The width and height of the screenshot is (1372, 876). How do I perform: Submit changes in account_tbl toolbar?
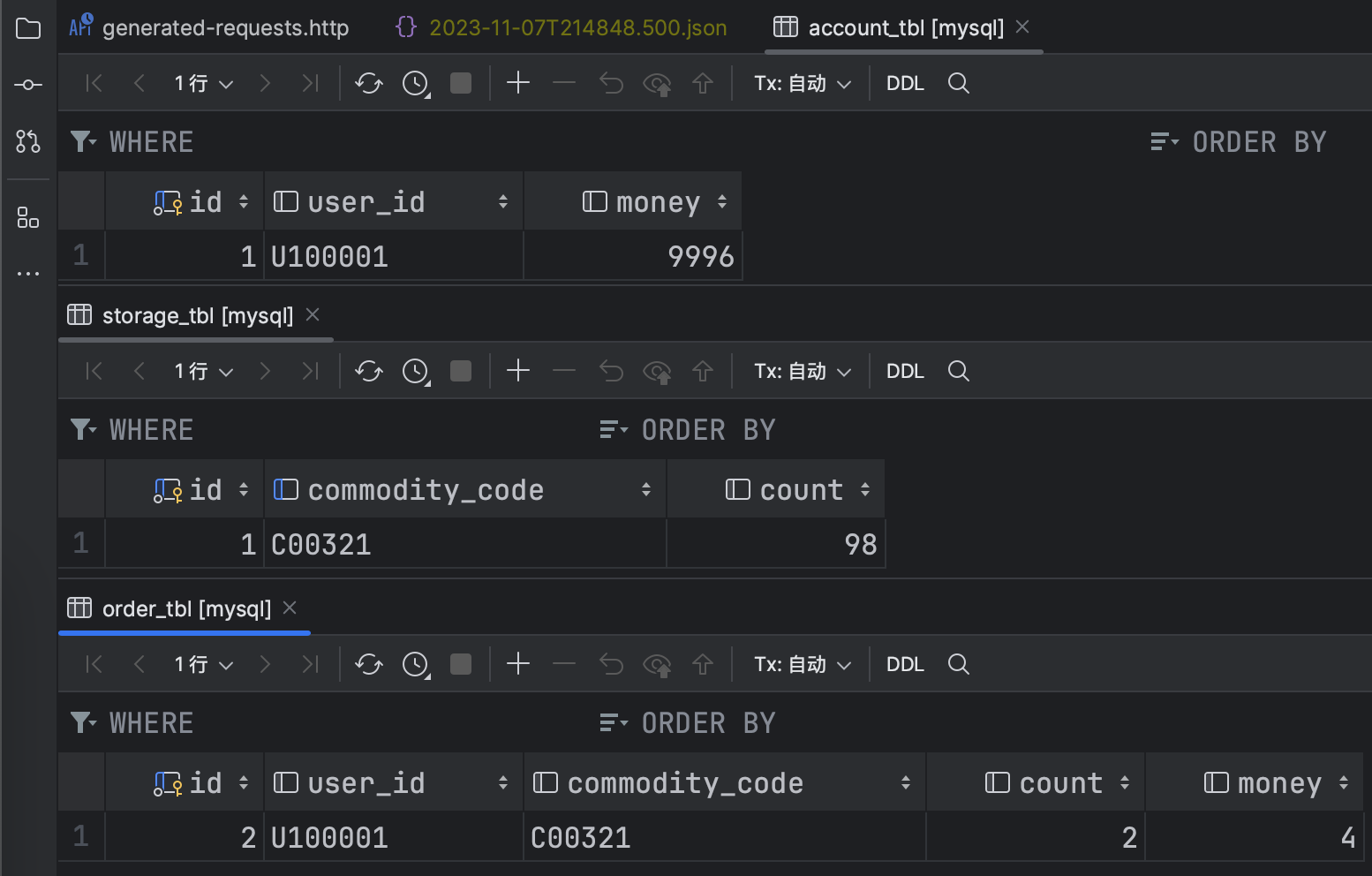click(703, 83)
